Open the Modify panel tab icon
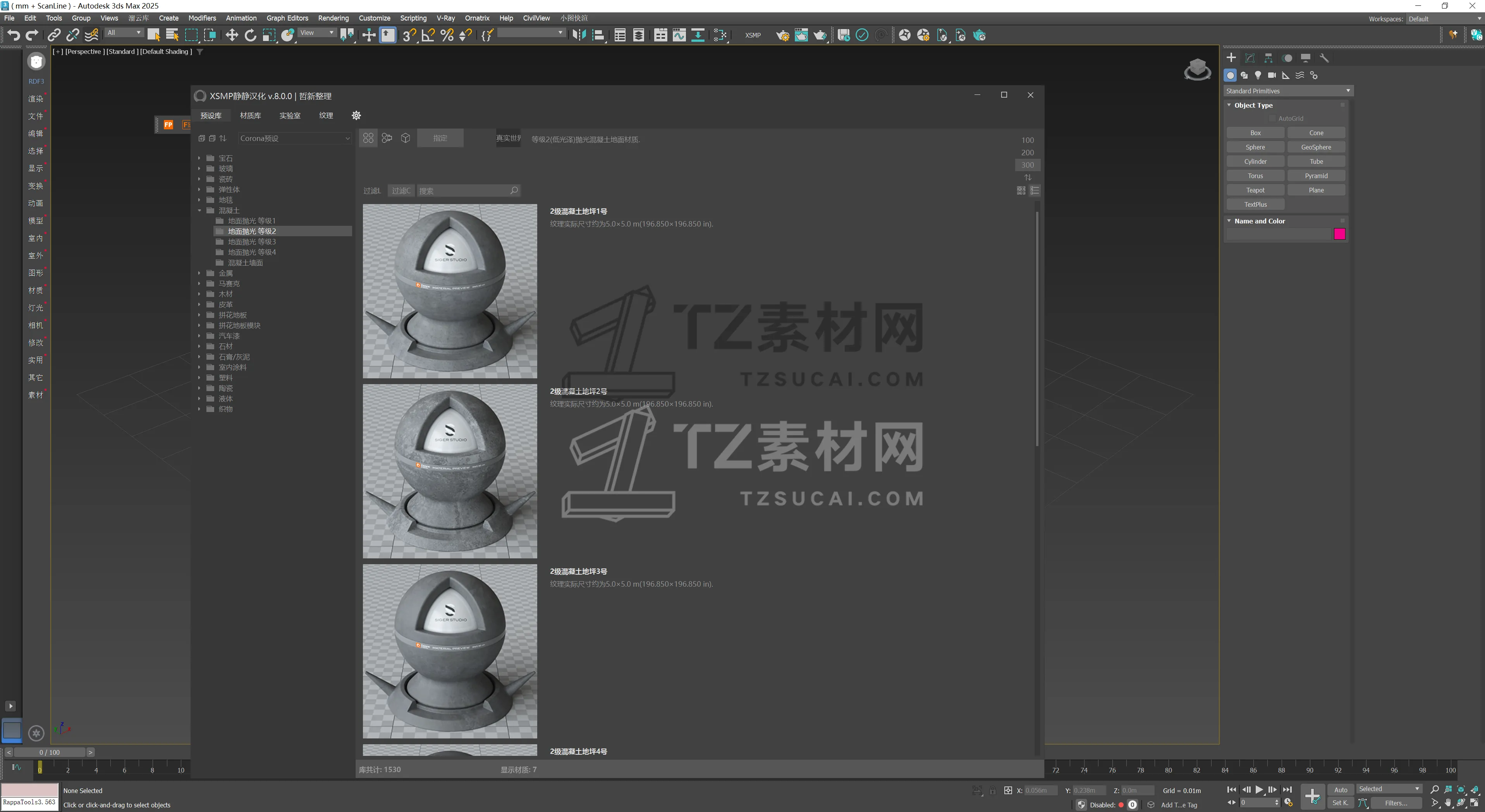The image size is (1485, 812). 1250,58
